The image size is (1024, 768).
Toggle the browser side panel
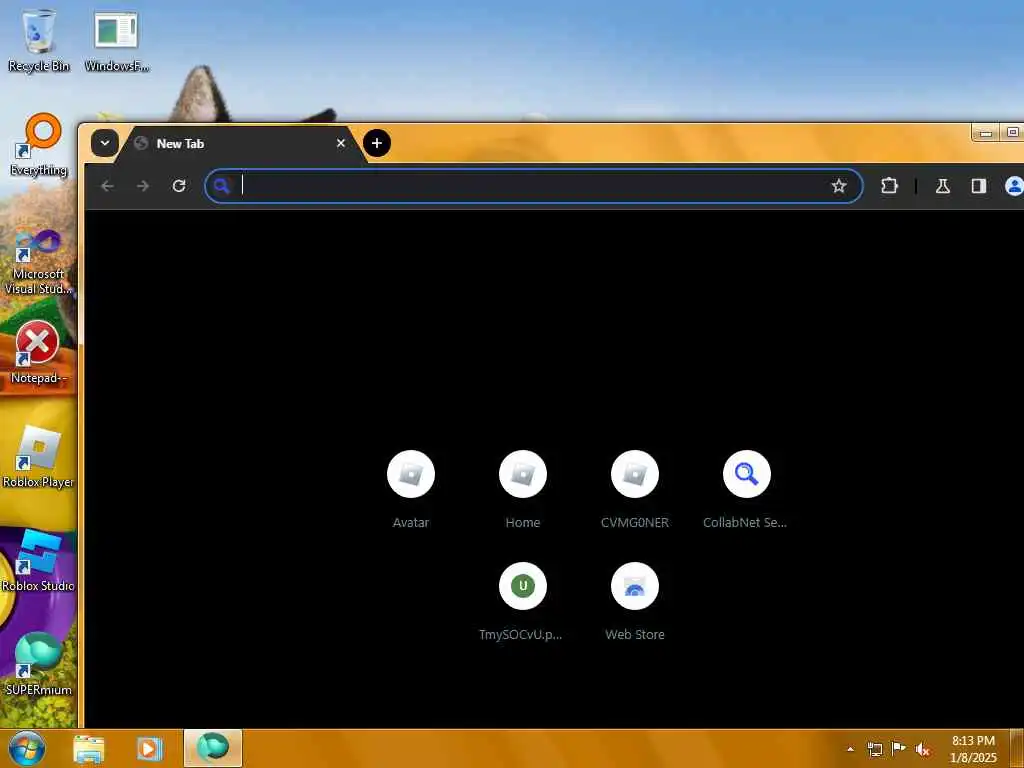click(978, 186)
